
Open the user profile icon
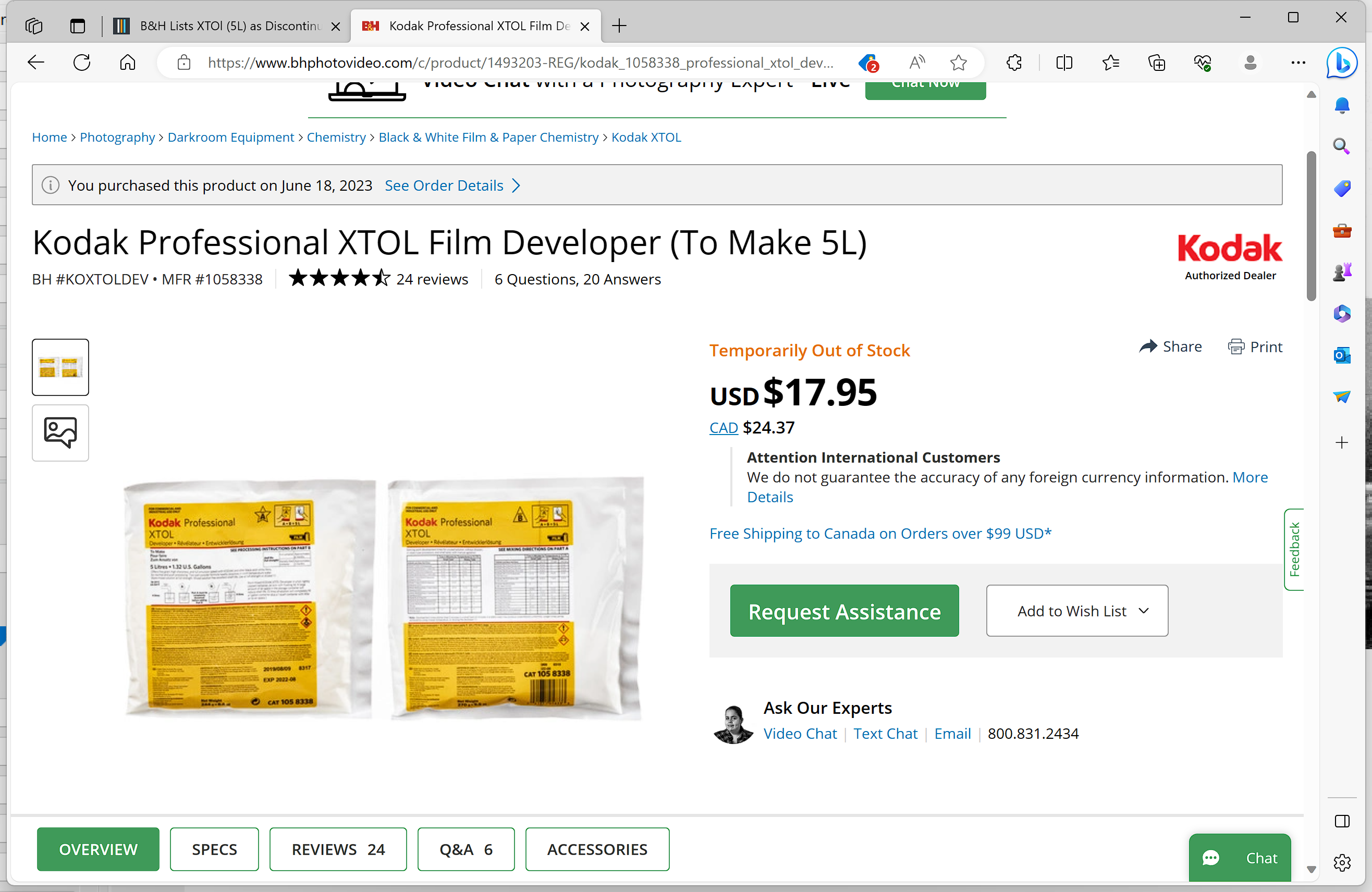pos(1250,62)
